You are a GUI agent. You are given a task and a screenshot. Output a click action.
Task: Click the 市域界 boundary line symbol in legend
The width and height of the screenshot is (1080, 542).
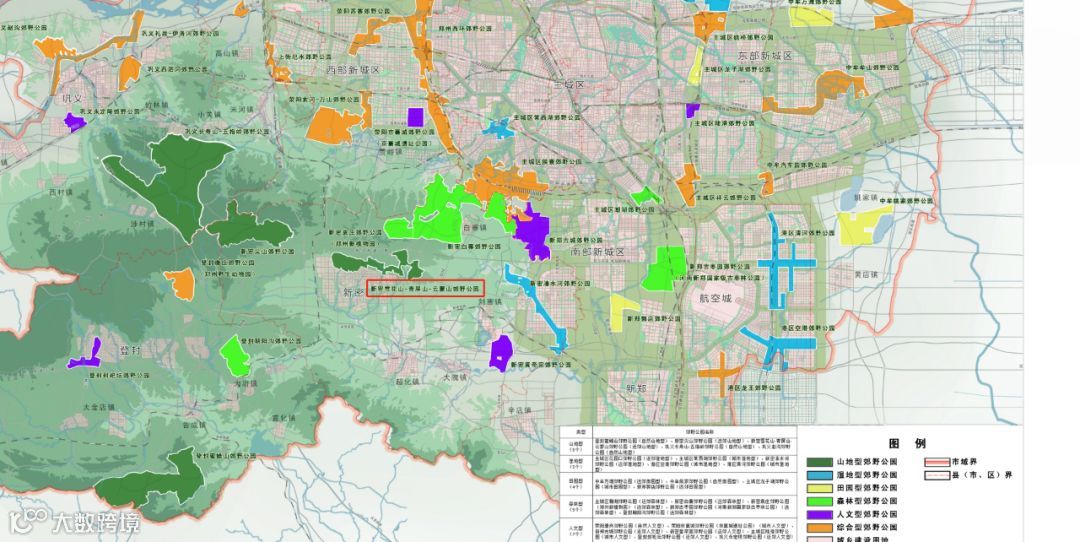(x=937, y=462)
